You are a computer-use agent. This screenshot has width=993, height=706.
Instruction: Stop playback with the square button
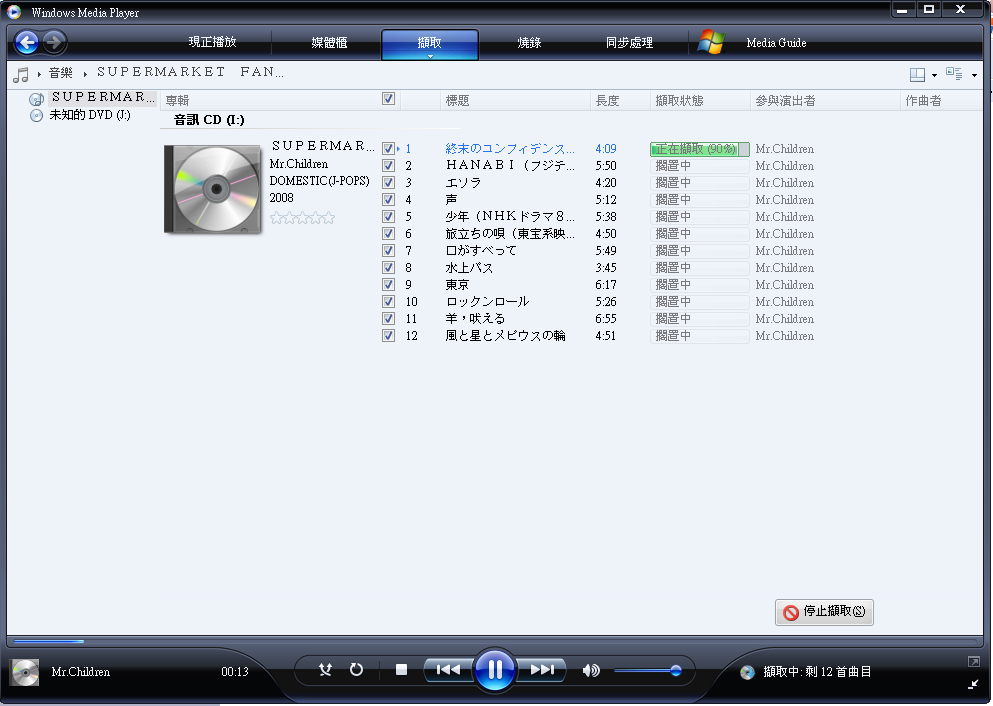pos(401,669)
